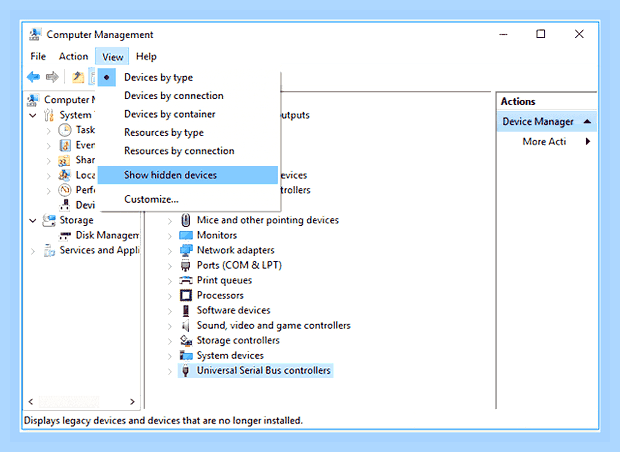Click the Universal Serial Bus controllers USB icon
Screen dimensions: 620x452
point(185,371)
